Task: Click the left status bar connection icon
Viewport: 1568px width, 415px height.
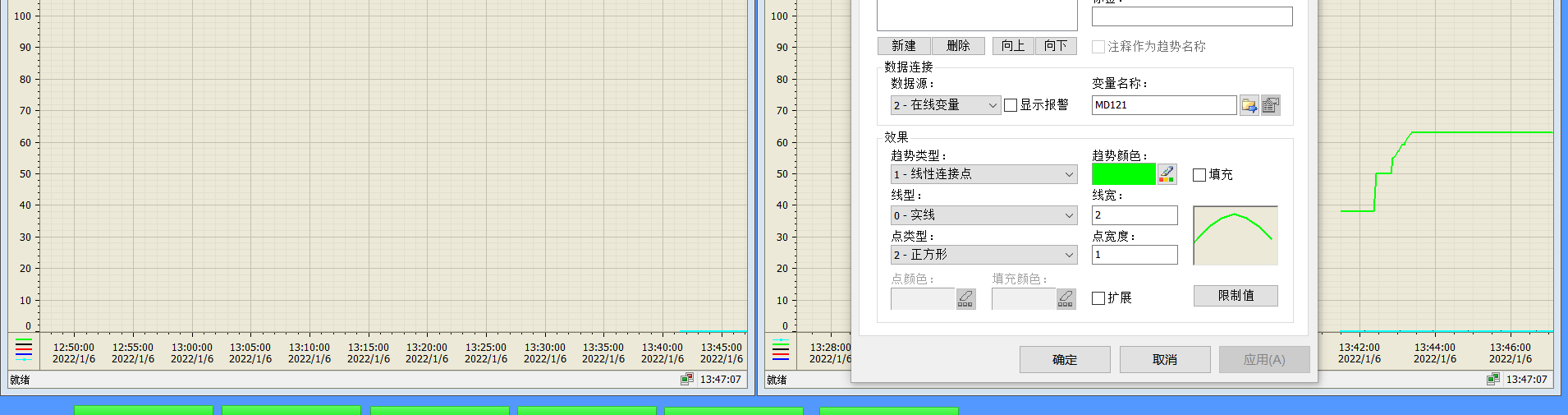Action: pyautogui.click(x=687, y=379)
